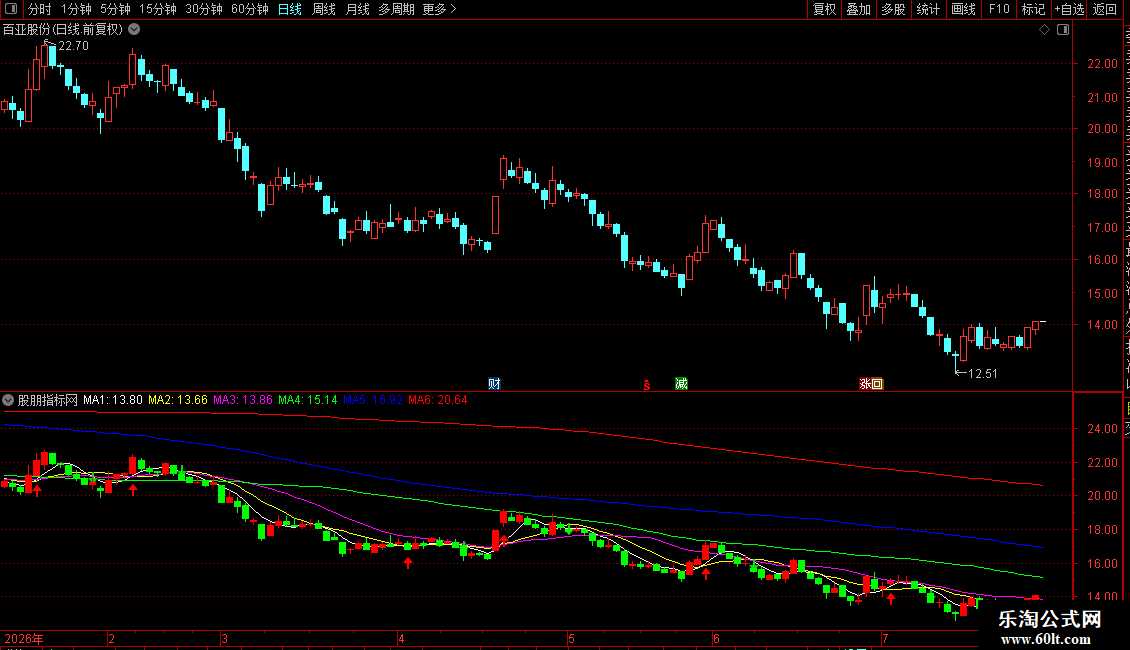Open 复权 price adjustment options

point(824,9)
